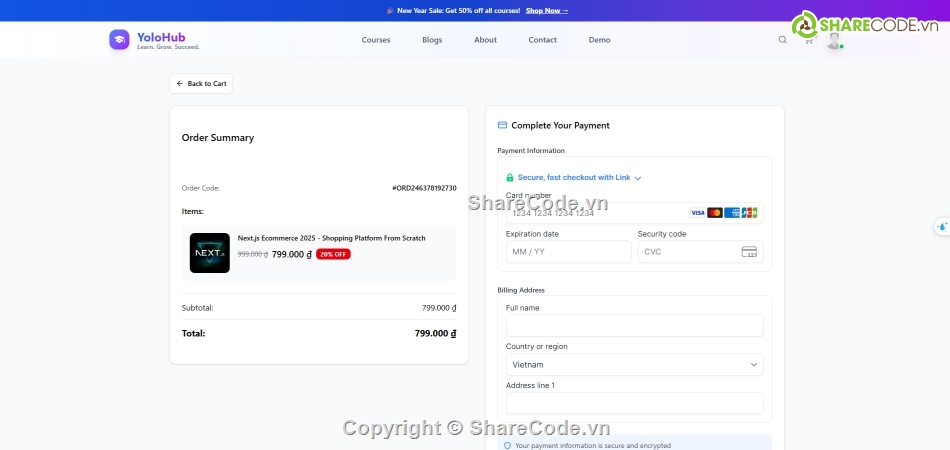Go to the Blogs menu item
This screenshot has height=450, width=950.
tap(432, 40)
